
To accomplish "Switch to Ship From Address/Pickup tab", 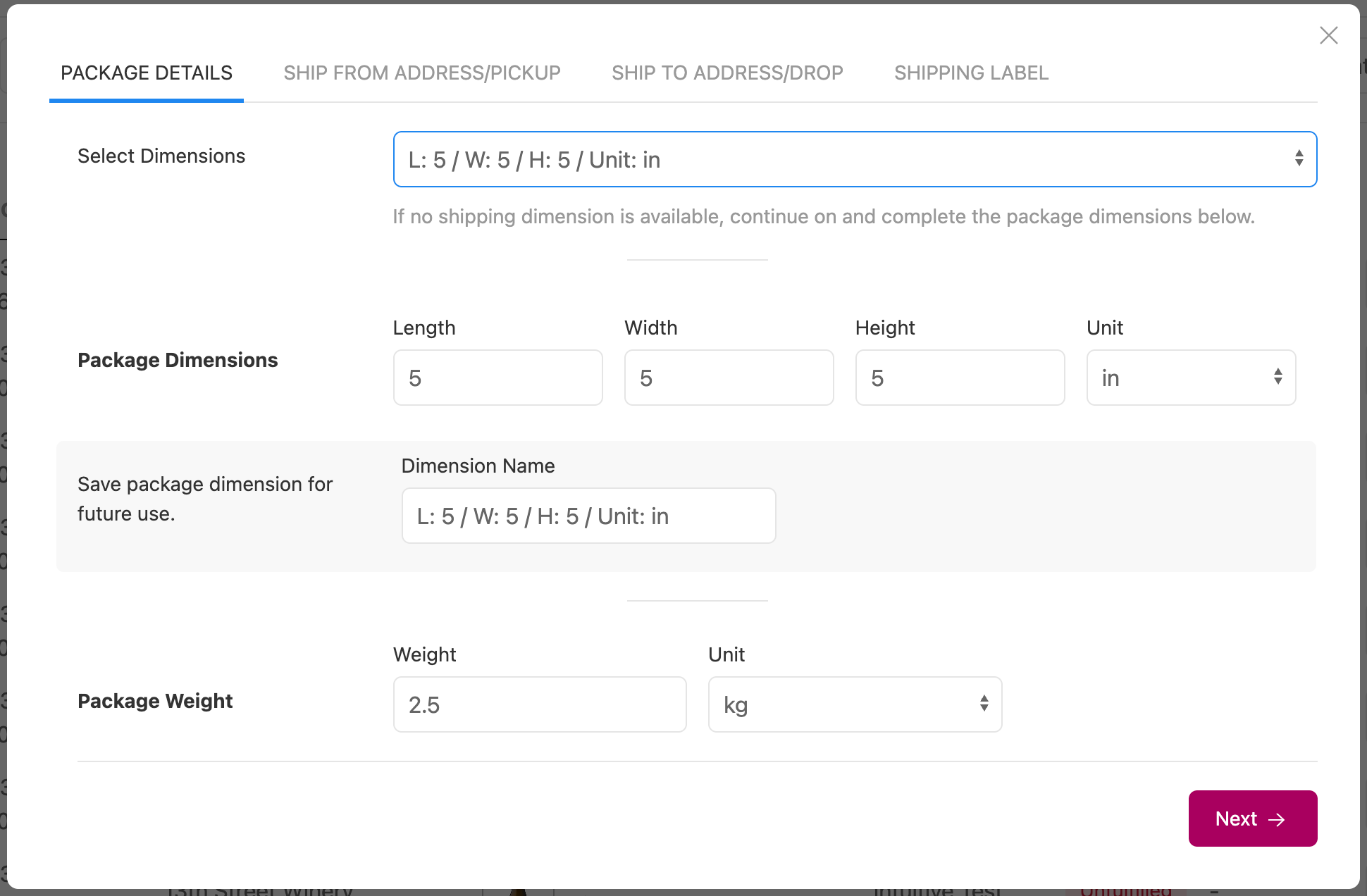I will 422,73.
